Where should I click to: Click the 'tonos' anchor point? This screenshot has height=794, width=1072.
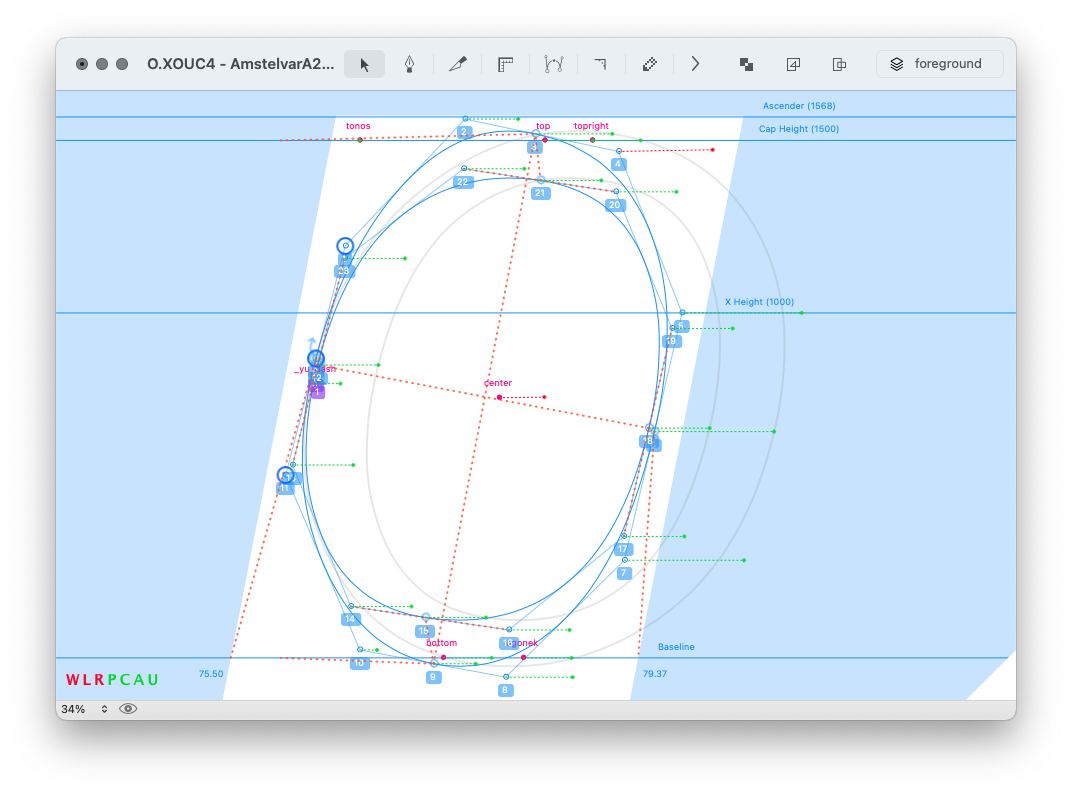coord(360,140)
